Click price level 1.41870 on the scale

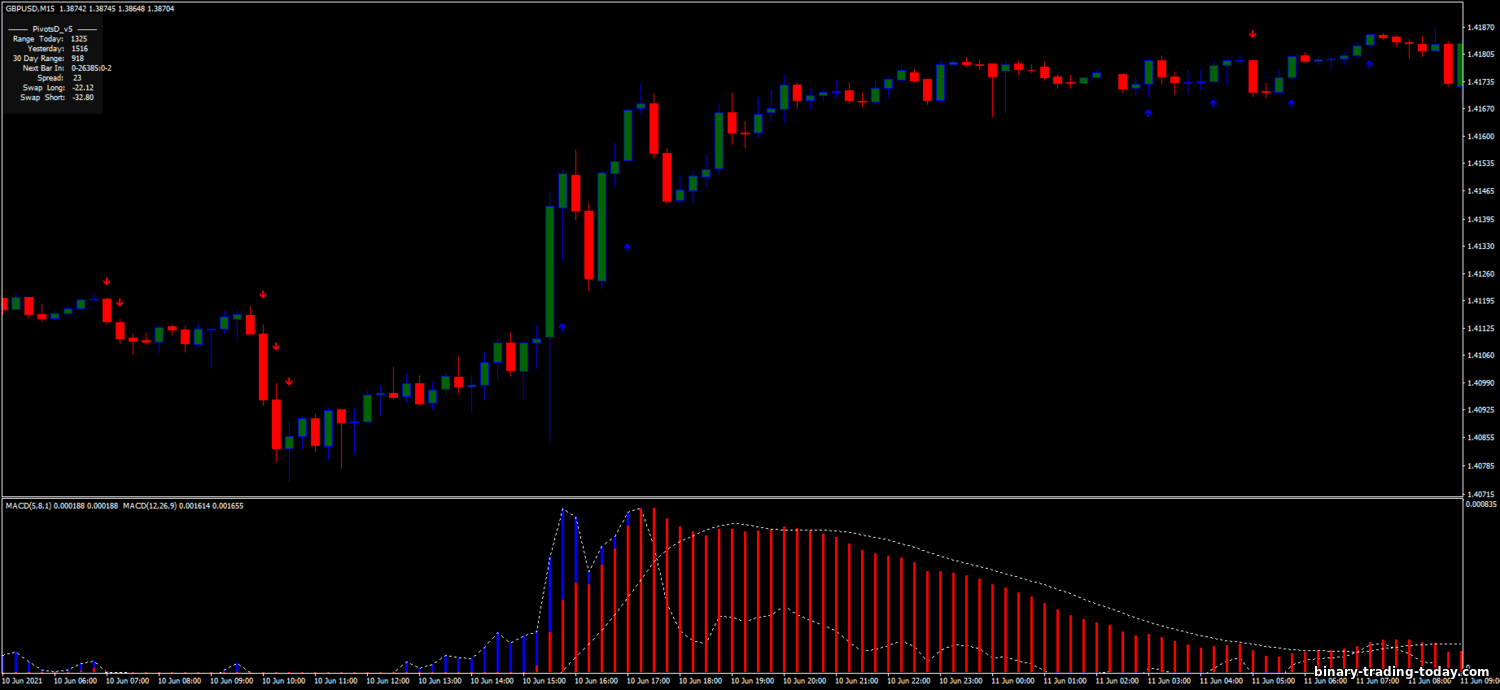click(1479, 27)
